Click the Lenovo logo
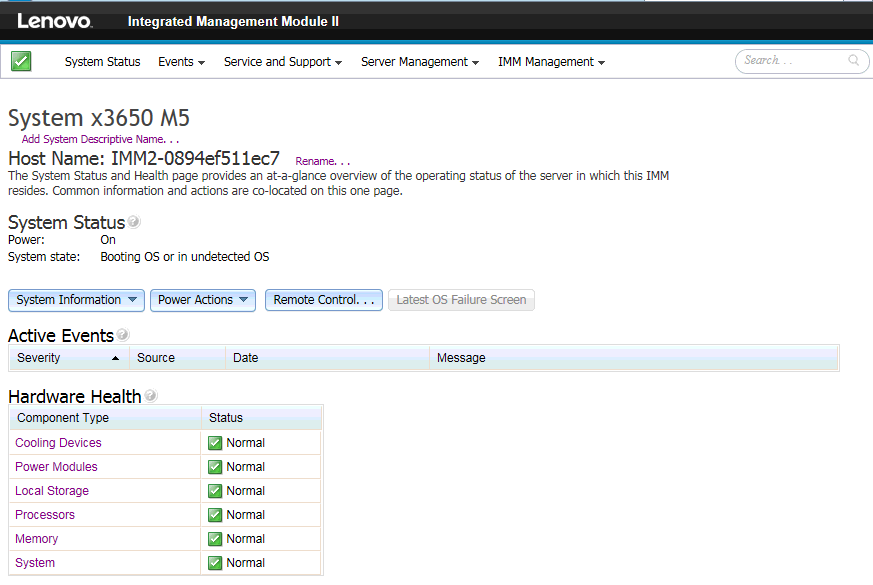 point(55,20)
